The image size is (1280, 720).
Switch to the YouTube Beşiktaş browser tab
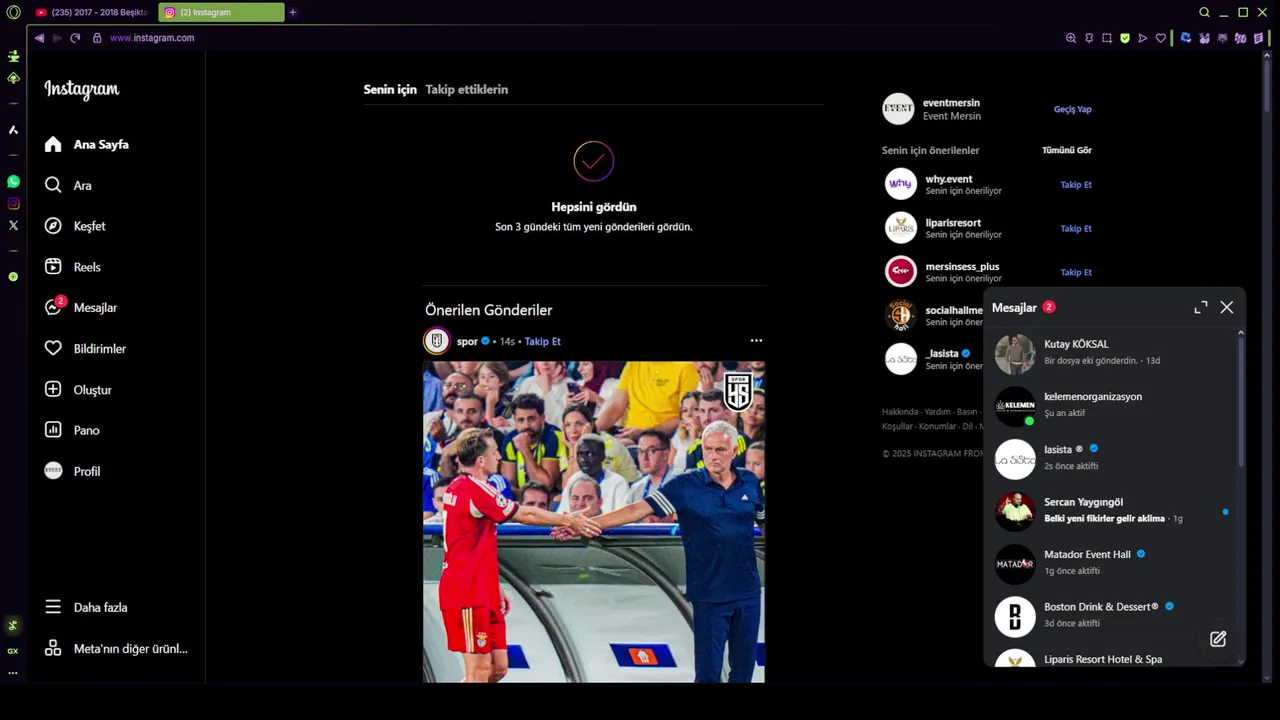(92, 12)
